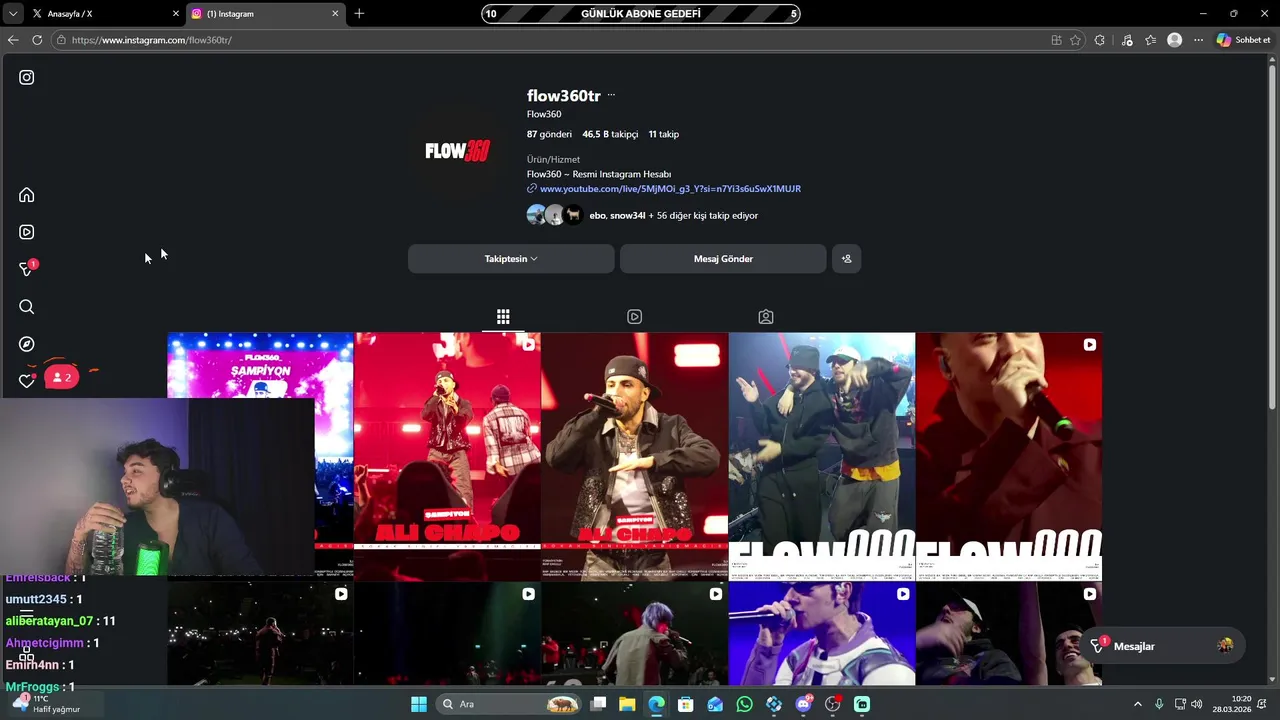
Task: Open the 10:20 clock and date
Action: 1232,704
